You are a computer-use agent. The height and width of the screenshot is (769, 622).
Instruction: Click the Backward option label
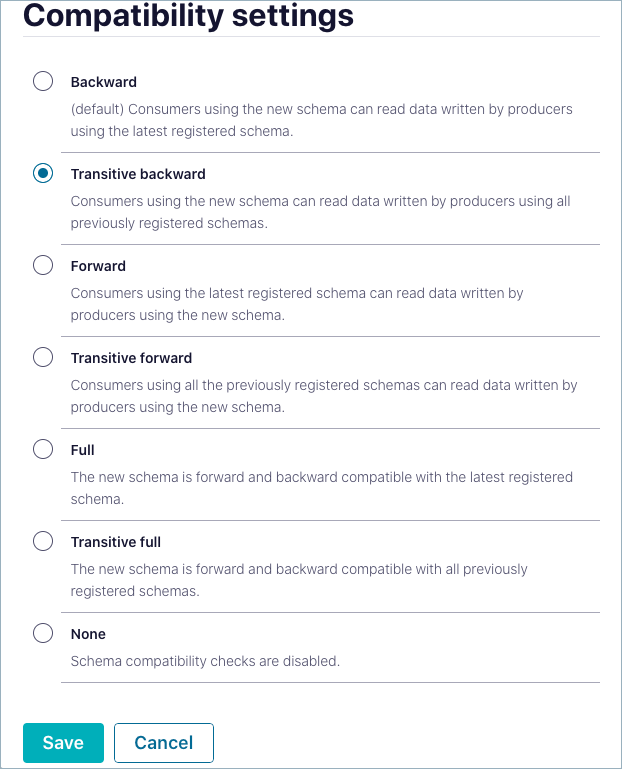click(x=104, y=82)
